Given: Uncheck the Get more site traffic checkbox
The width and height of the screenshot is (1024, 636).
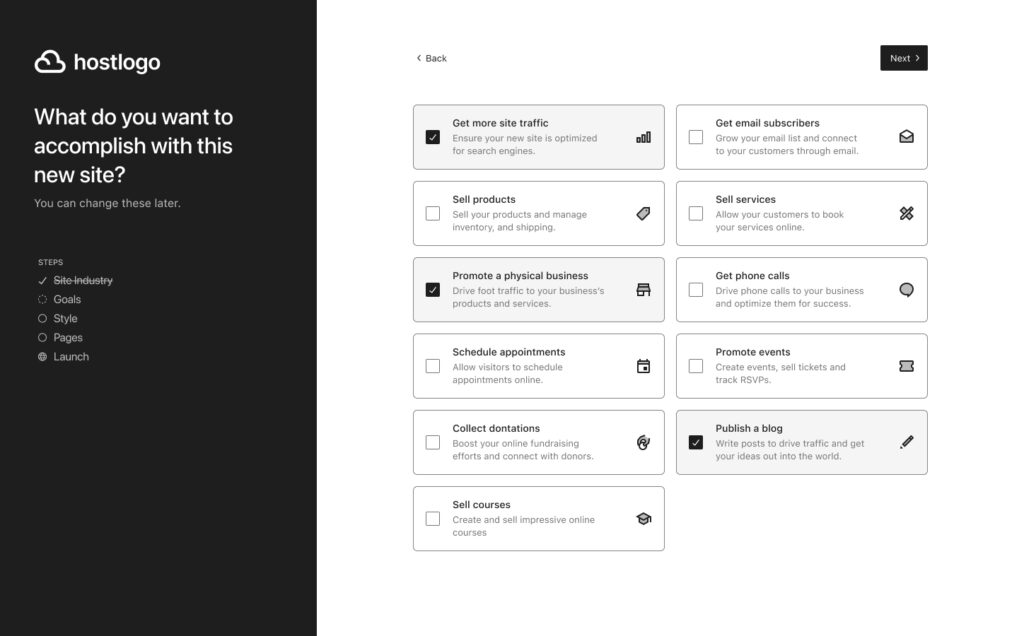Looking at the screenshot, I should point(432,137).
